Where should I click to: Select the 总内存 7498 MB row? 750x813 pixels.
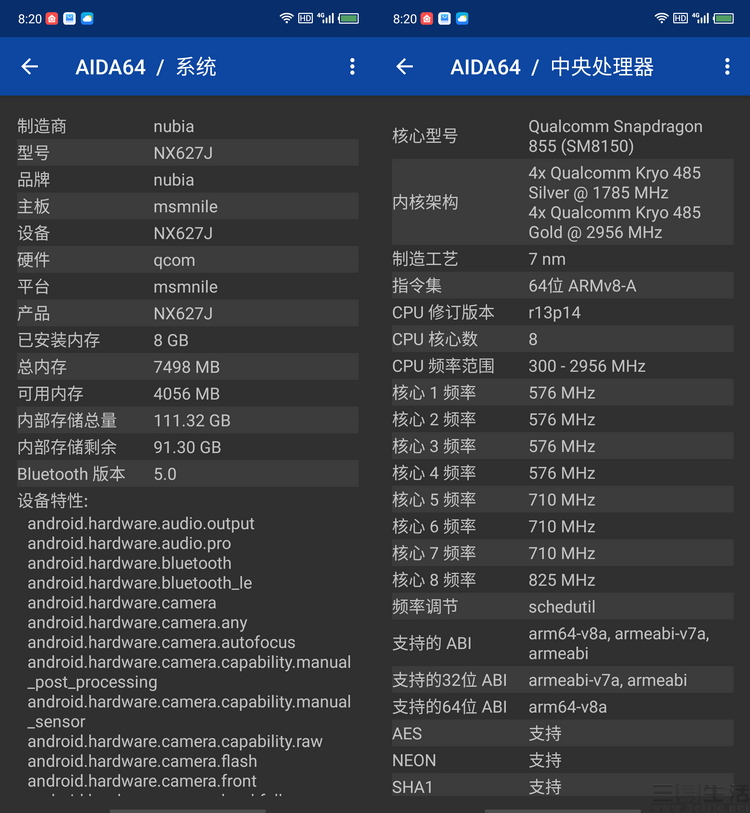click(x=188, y=367)
